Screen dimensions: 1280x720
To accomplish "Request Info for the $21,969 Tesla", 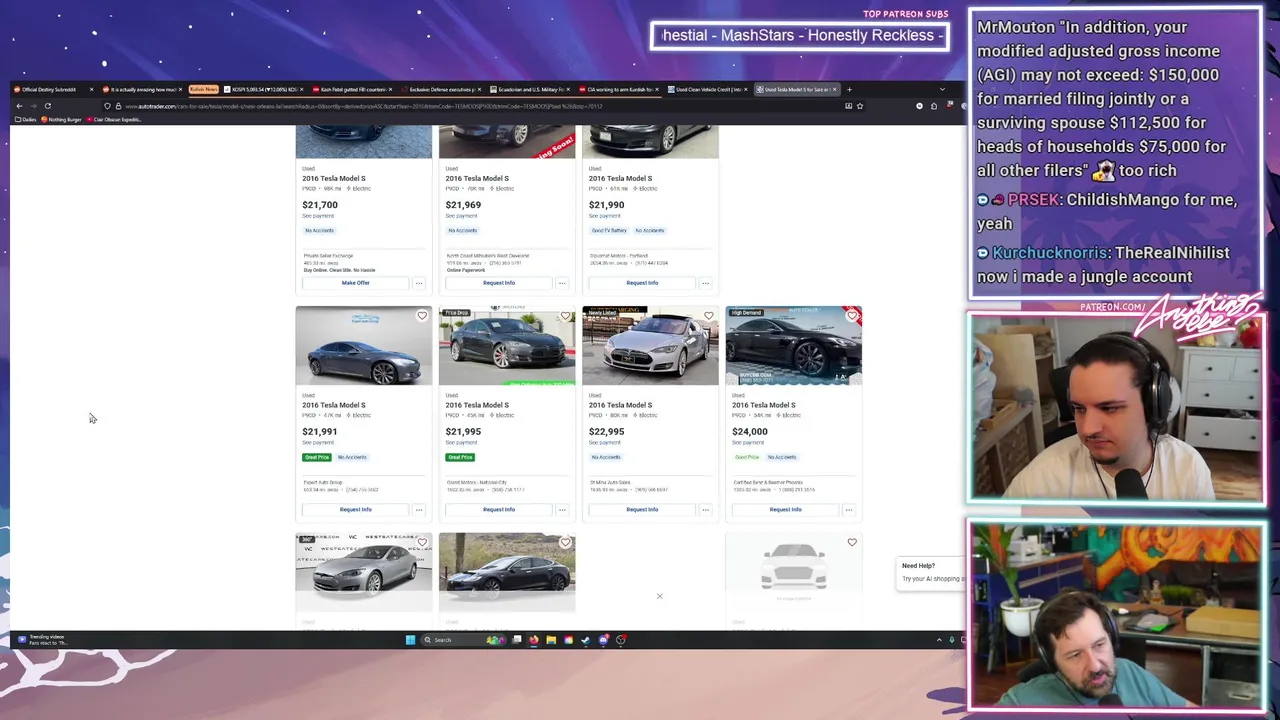I will pos(498,283).
